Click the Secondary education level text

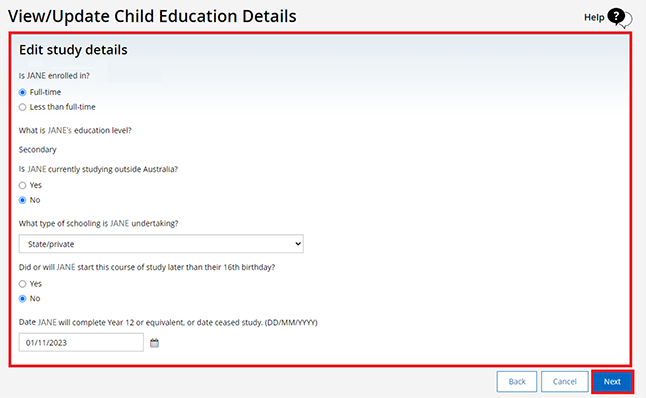click(37, 150)
